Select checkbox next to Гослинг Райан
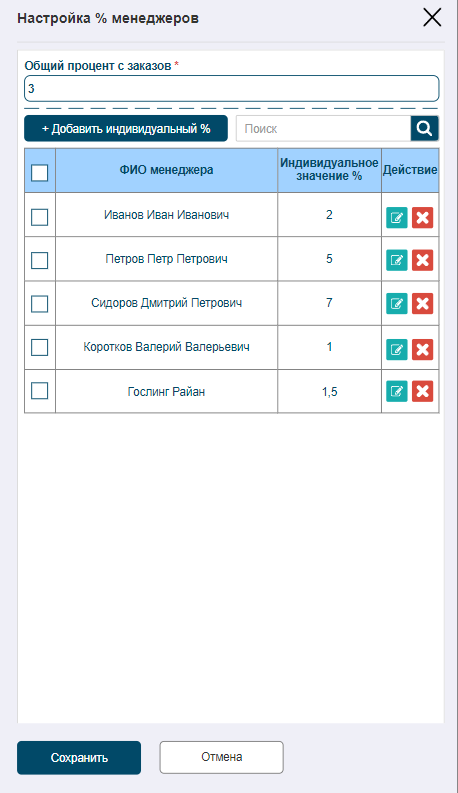The image size is (458, 793). click(39, 390)
